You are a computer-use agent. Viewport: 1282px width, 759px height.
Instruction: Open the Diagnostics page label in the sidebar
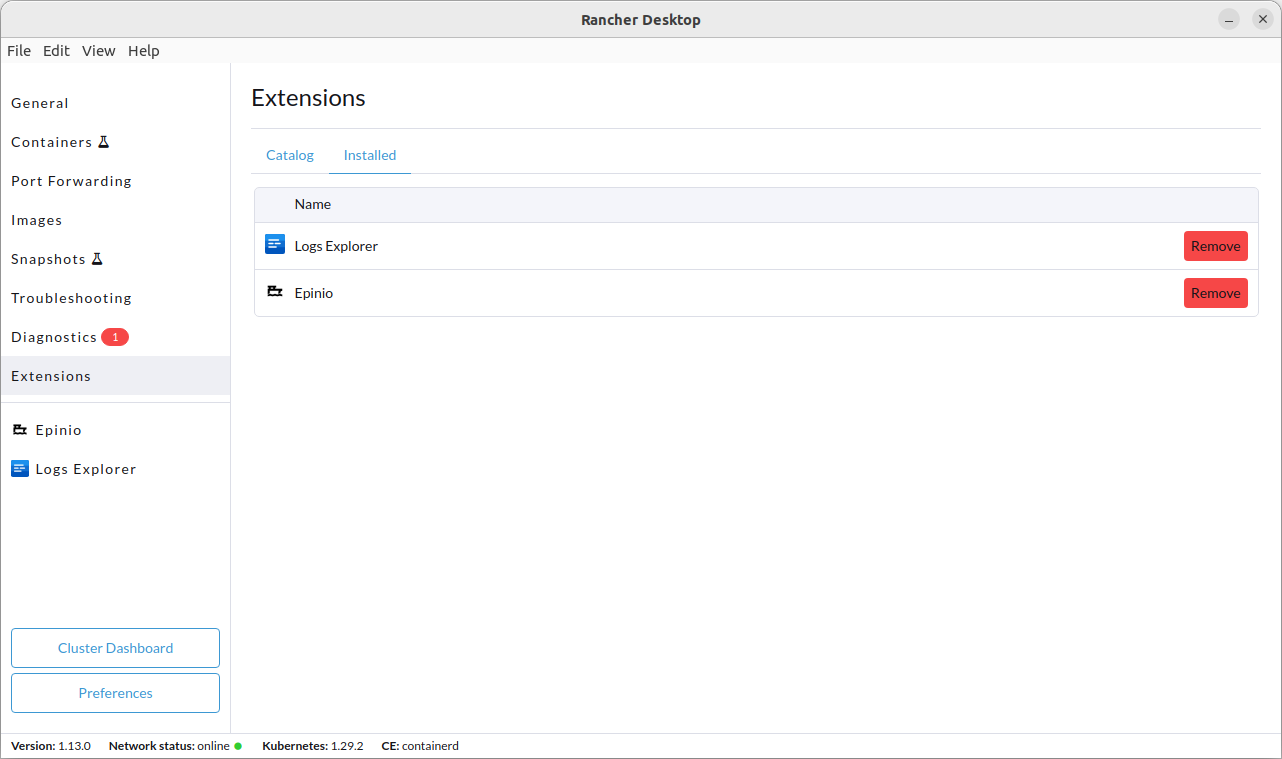click(x=54, y=337)
